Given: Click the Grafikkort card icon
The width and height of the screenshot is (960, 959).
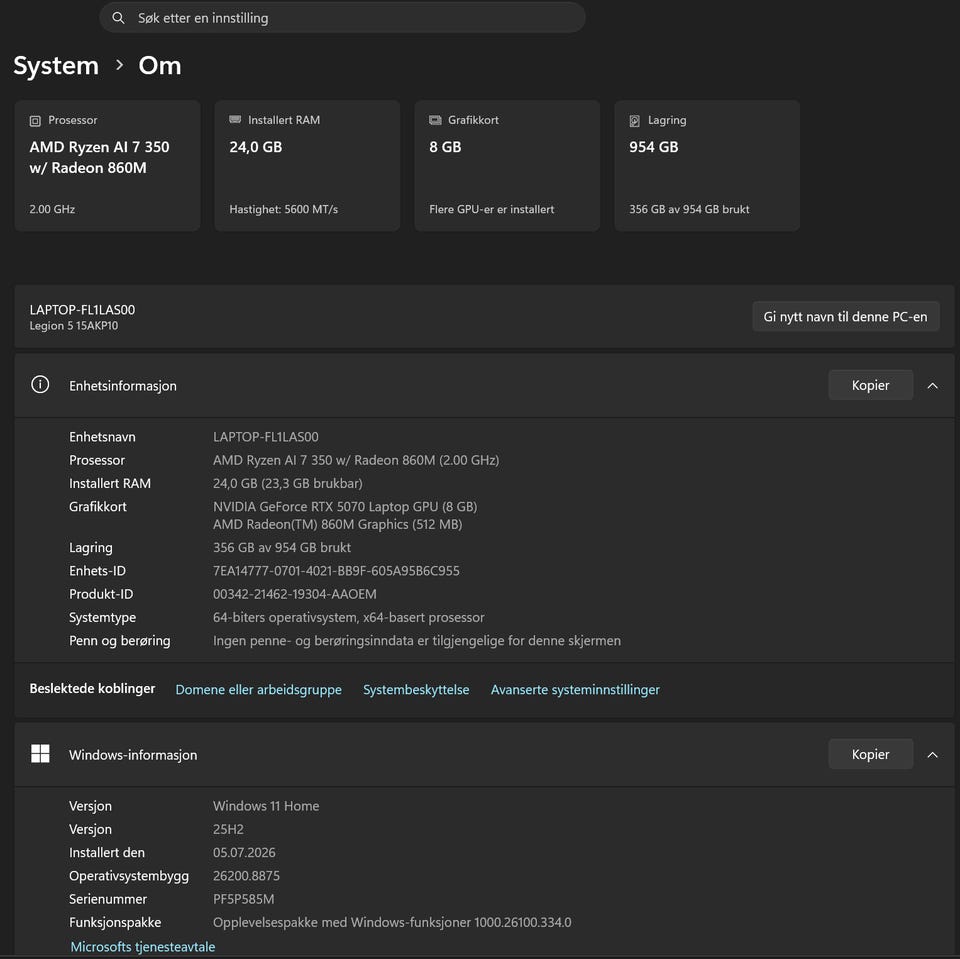Looking at the screenshot, I should [435, 120].
